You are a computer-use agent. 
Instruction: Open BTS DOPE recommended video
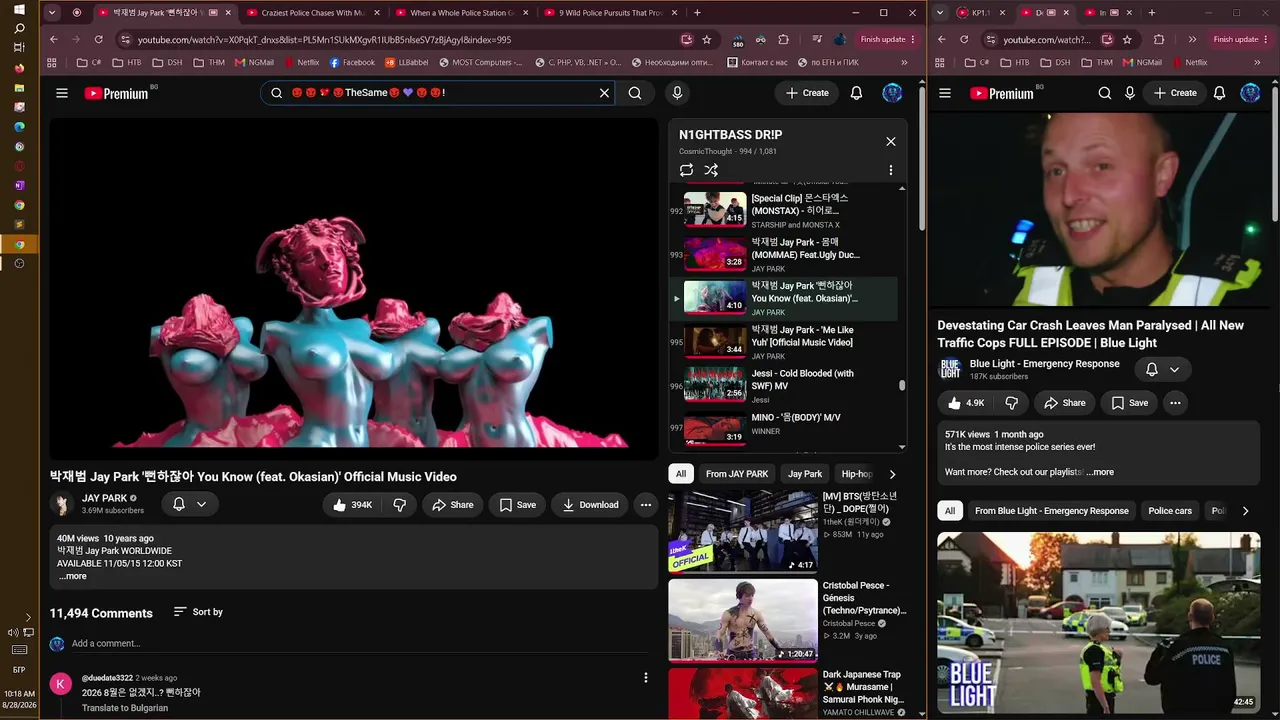click(743, 532)
